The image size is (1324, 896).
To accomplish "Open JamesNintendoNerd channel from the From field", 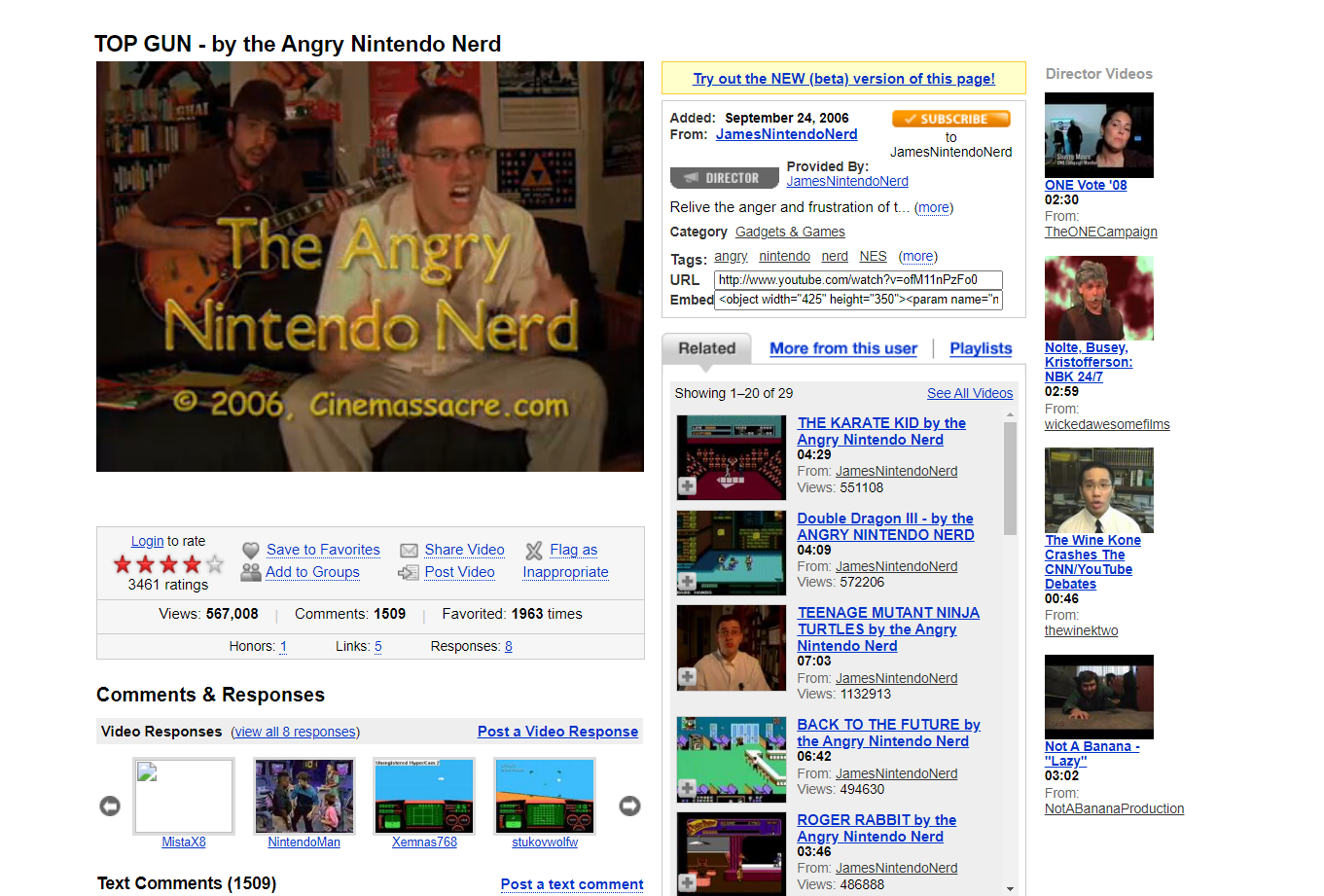I will click(x=787, y=134).
